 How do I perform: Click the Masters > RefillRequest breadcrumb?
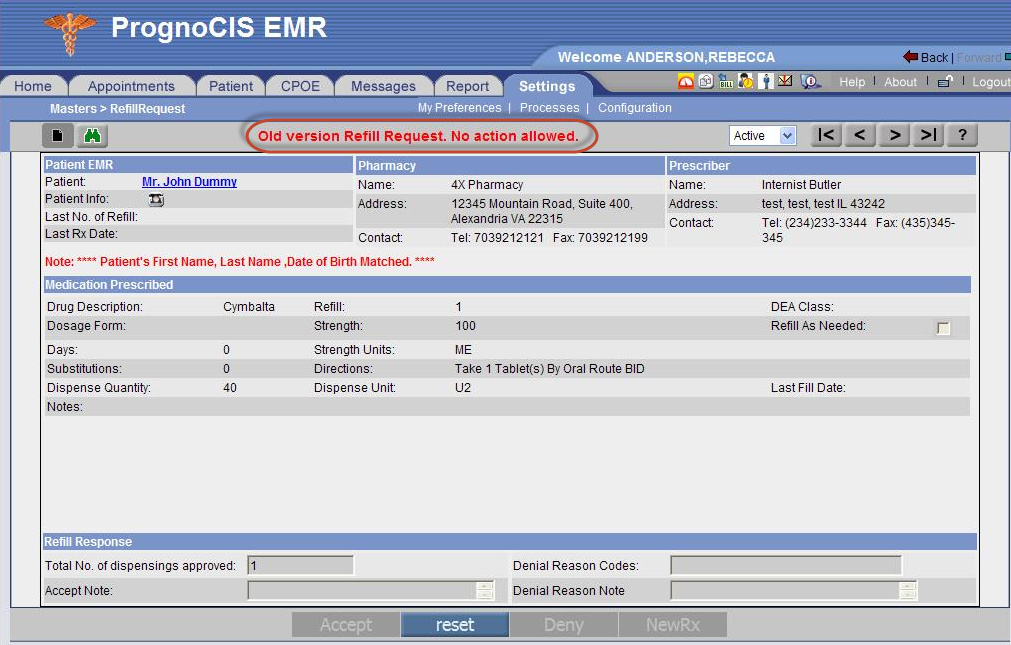117,108
